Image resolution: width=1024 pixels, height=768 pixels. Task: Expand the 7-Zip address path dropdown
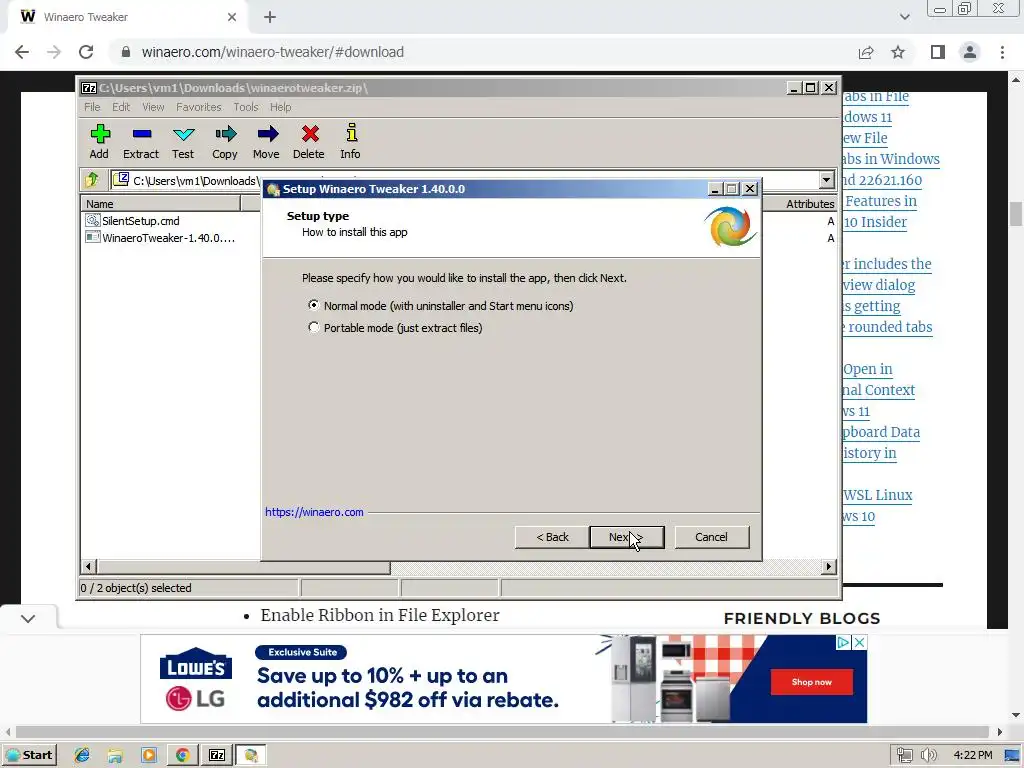(x=826, y=180)
